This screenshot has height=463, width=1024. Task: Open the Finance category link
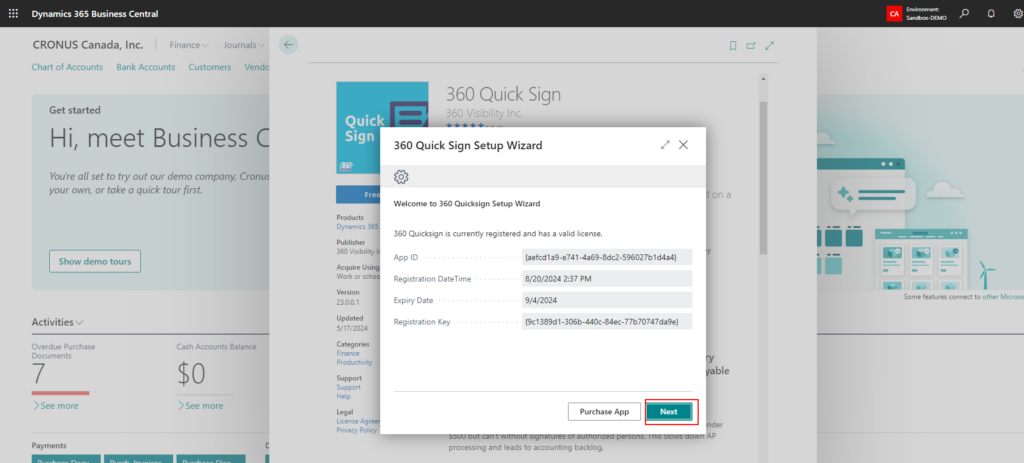click(x=348, y=353)
